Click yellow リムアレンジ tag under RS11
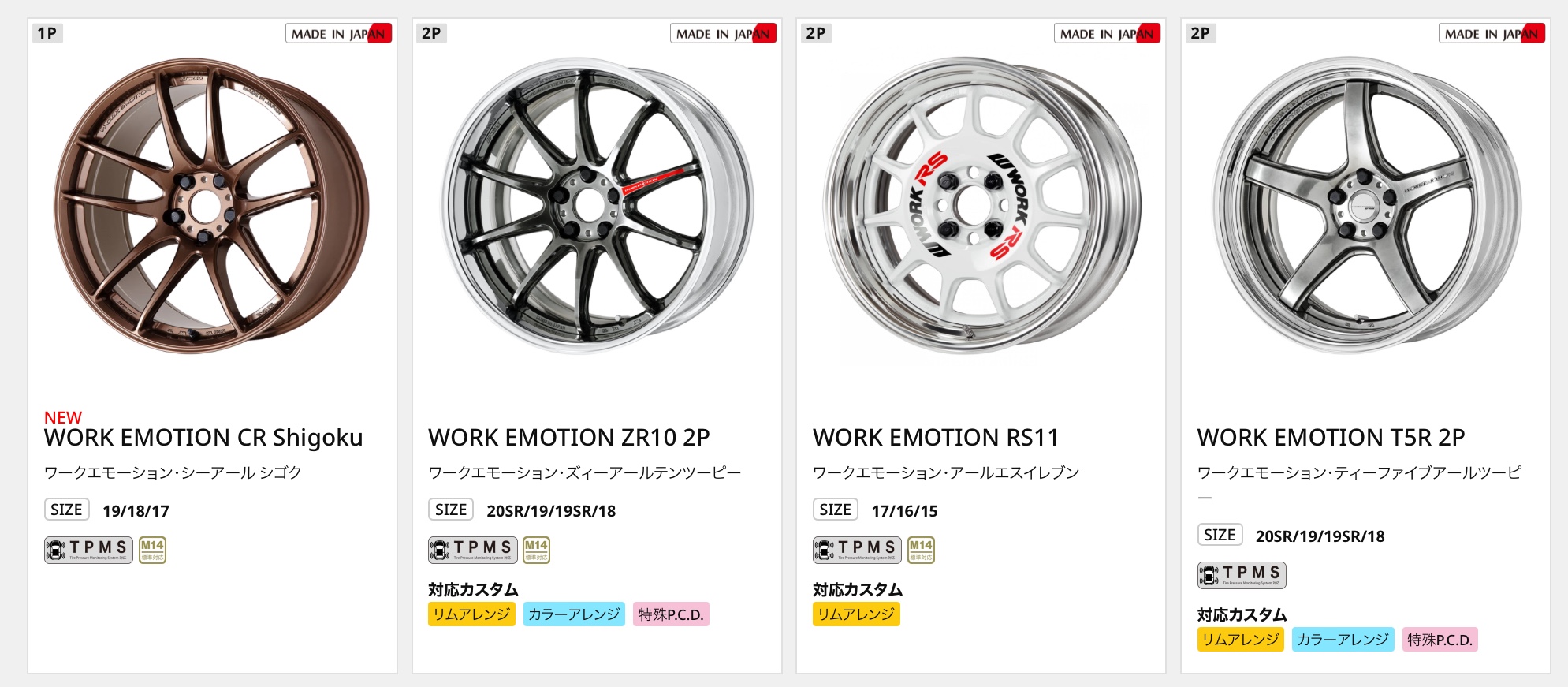 (x=856, y=614)
